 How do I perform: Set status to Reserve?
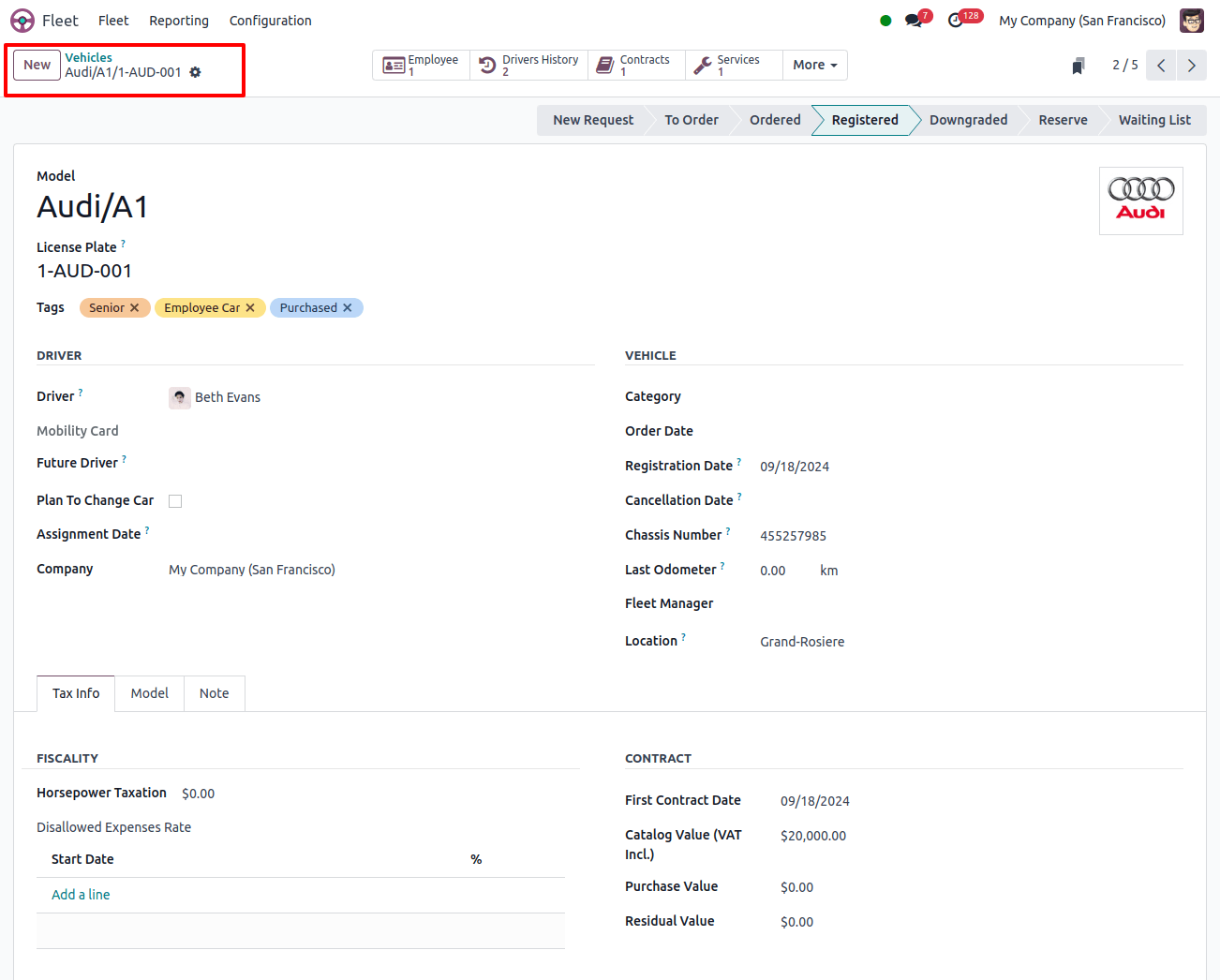pos(1063,120)
